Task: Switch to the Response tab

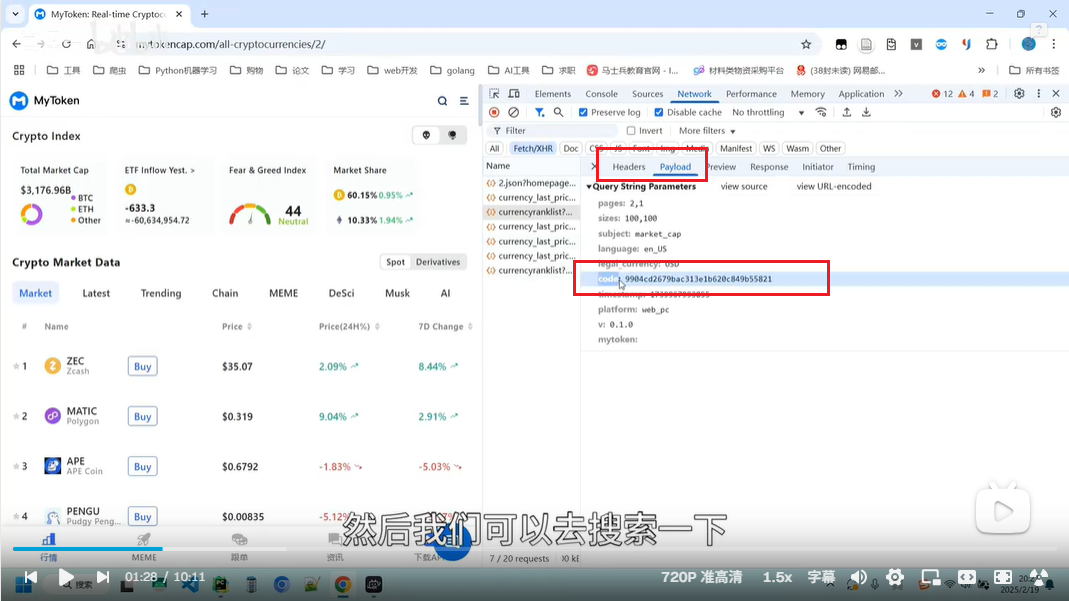Action: click(x=768, y=167)
